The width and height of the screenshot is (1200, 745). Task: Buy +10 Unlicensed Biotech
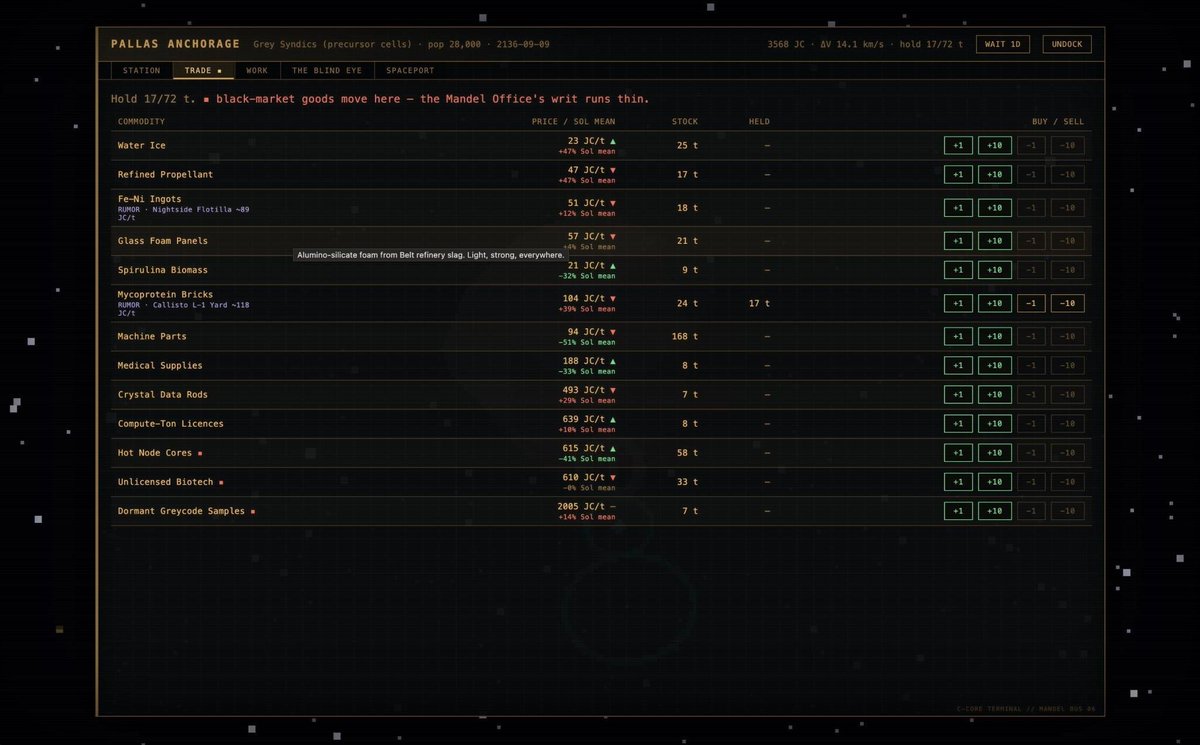click(x=995, y=481)
